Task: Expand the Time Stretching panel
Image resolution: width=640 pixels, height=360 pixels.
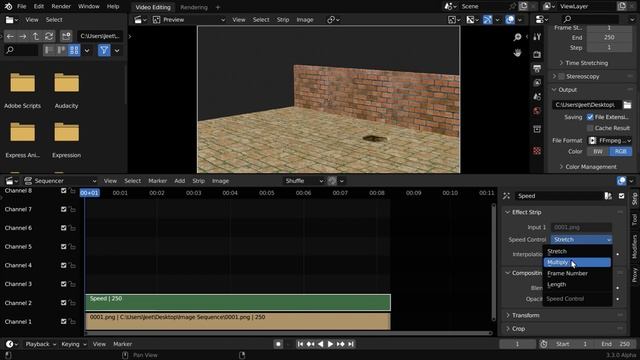Action: point(587,63)
